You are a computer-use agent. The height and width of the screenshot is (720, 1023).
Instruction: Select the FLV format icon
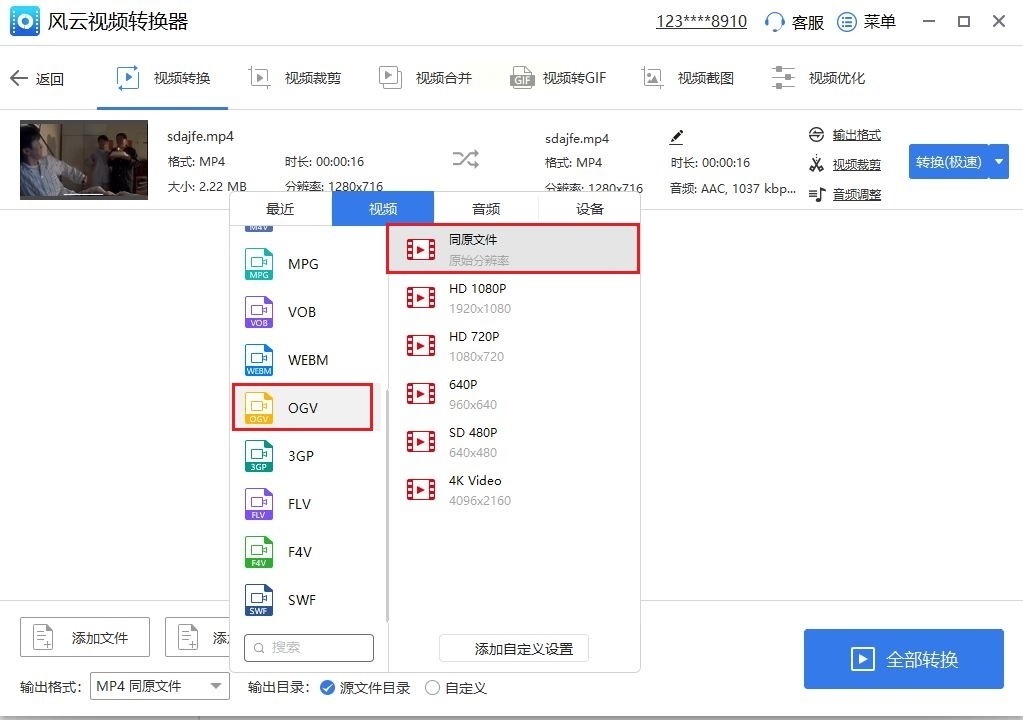coord(259,504)
